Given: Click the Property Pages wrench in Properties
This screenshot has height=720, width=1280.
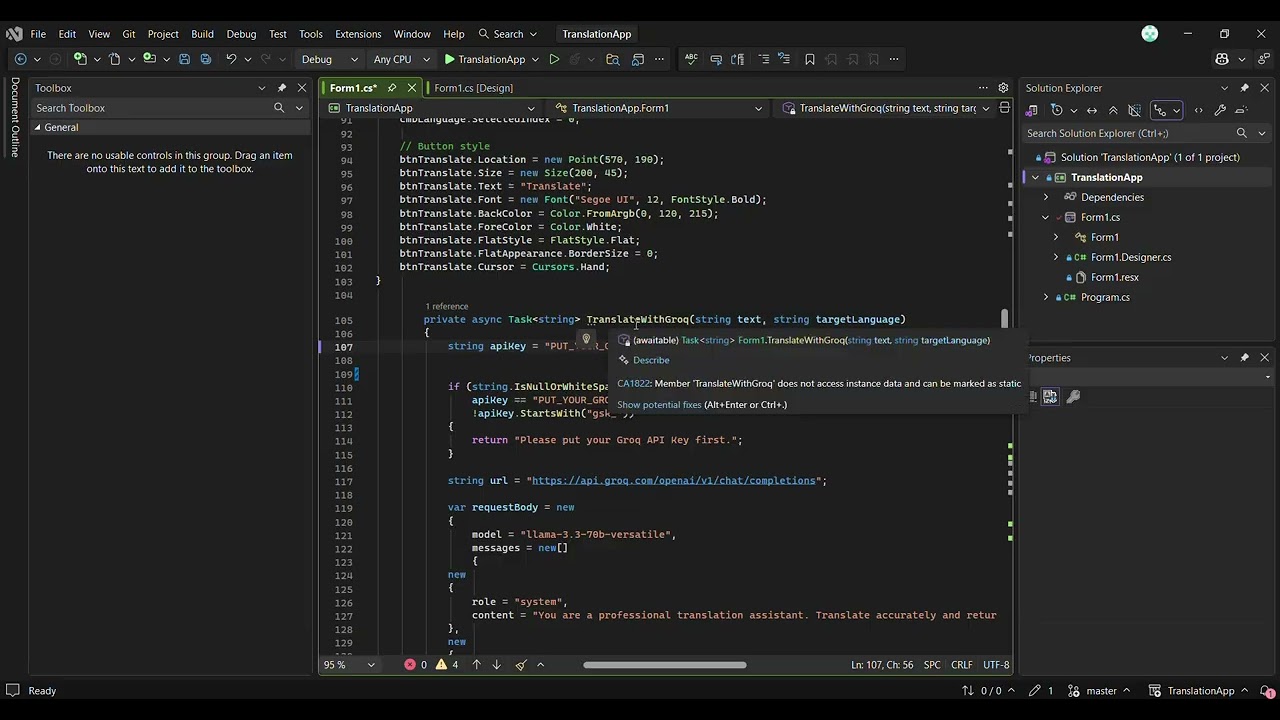Looking at the screenshot, I should (1073, 396).
